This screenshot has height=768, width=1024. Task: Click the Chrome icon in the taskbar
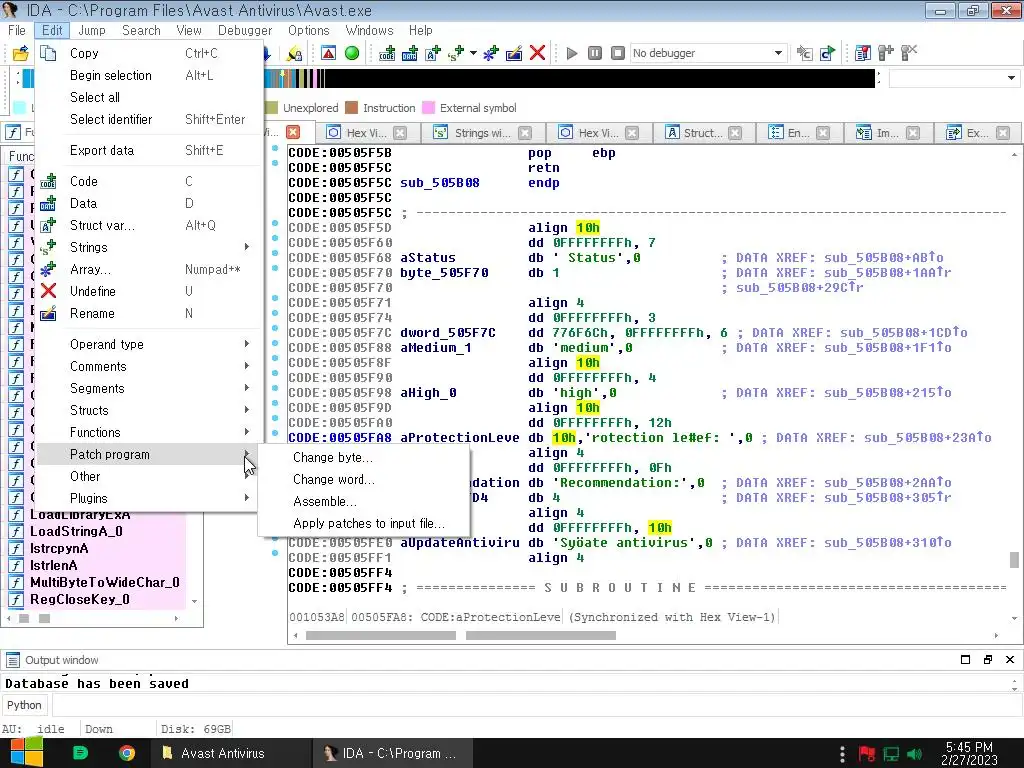coord(127,754)
